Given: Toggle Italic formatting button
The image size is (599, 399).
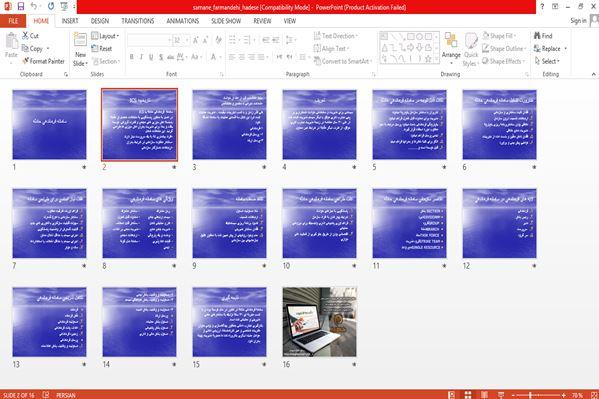Looking at the screenshot, I should 141,57.
